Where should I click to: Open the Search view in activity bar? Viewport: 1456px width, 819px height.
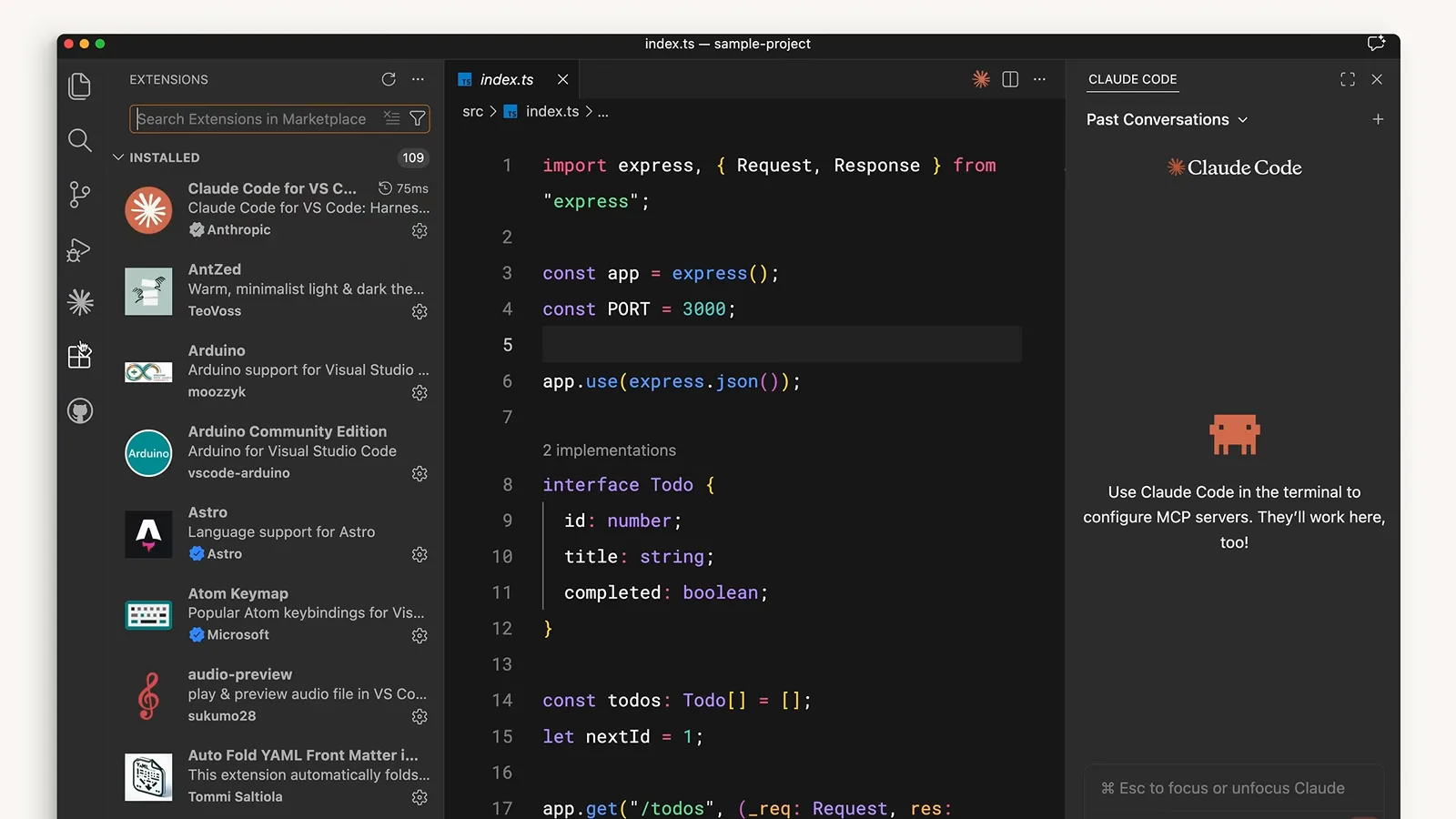pyautogui.click(x=80, y=140)
